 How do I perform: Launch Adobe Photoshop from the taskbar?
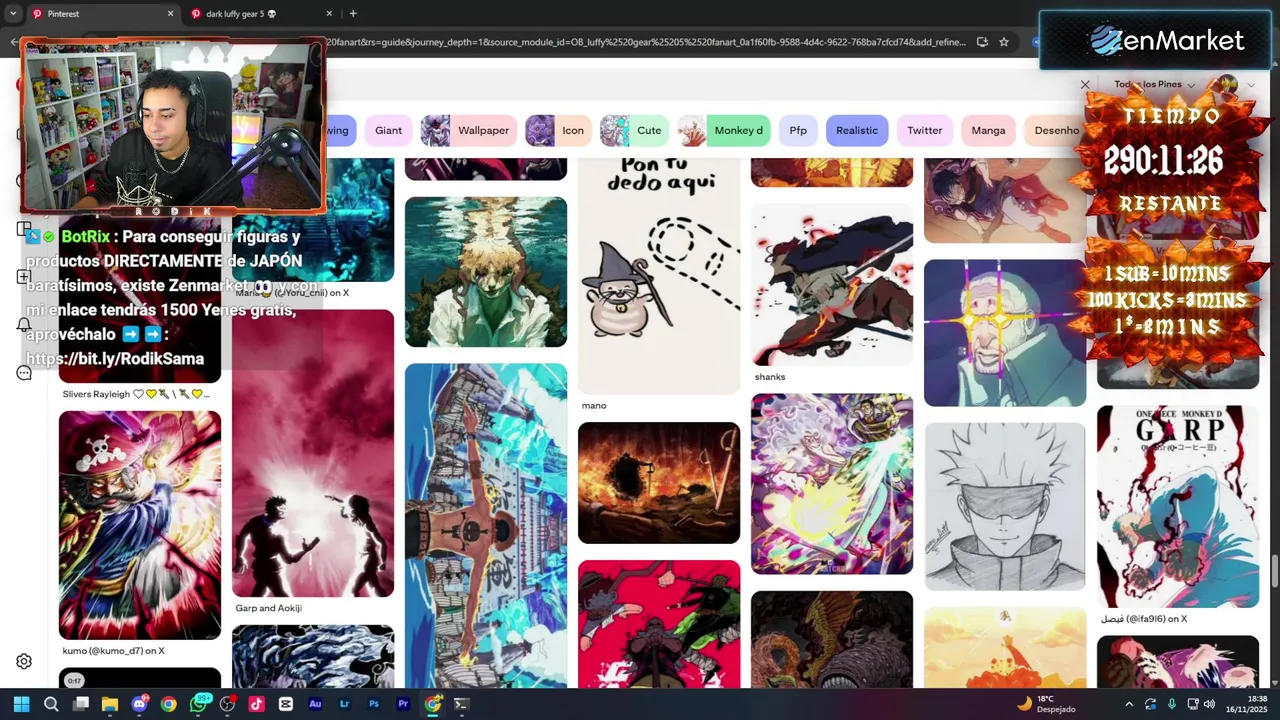tap(374, 704)
